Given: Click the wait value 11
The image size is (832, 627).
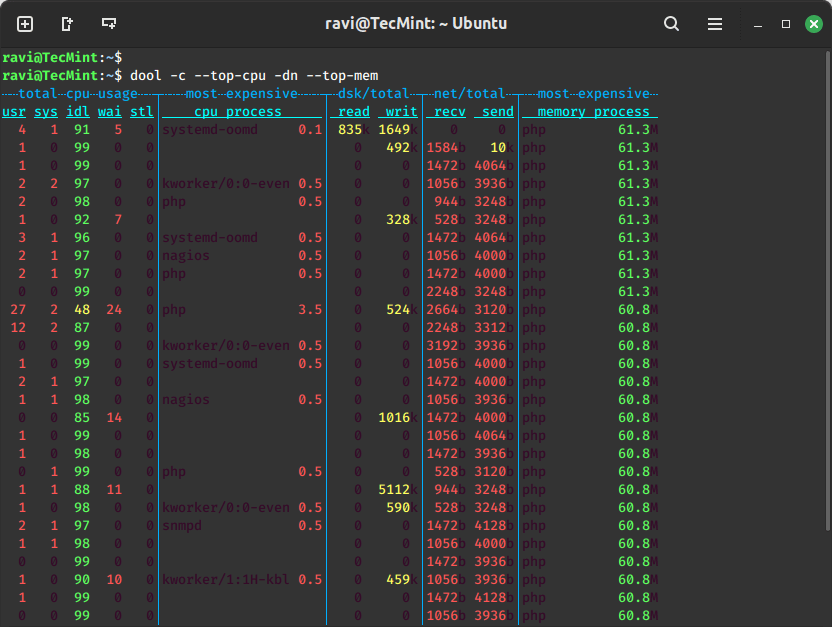Looking at the screenshot, I should pos(114,489).
